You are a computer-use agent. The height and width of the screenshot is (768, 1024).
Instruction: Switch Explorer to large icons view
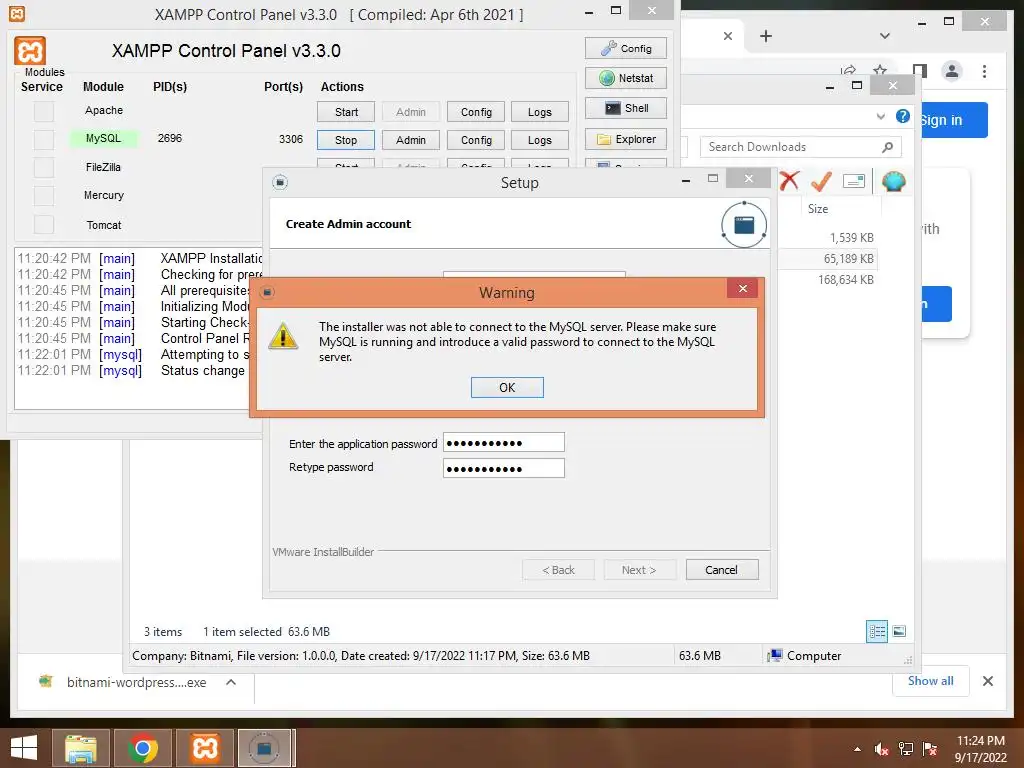[899, 631]
